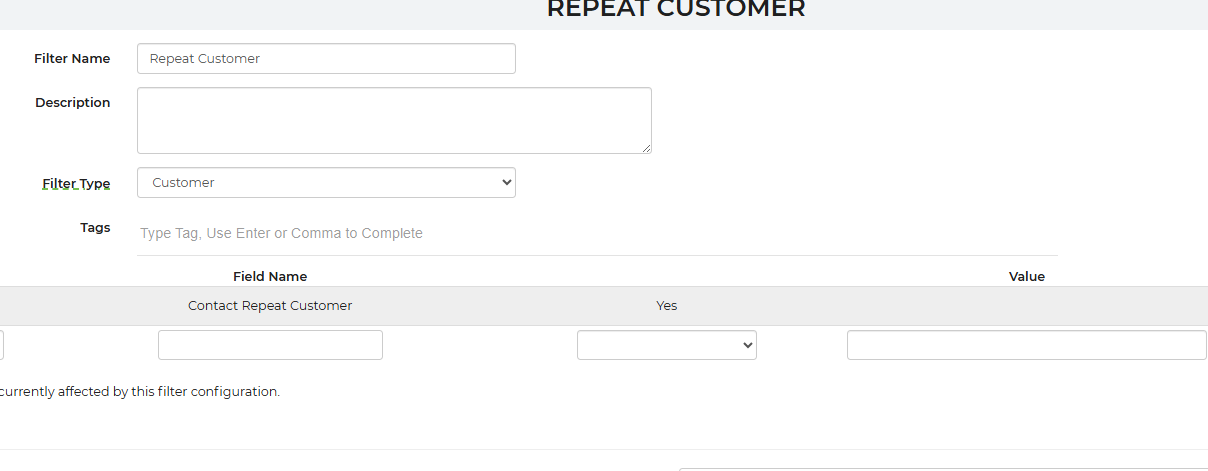Click the REPEAT CUSTOMER page heading
The height and width of the screenshot is (471, 1208).
coord(676,10)
